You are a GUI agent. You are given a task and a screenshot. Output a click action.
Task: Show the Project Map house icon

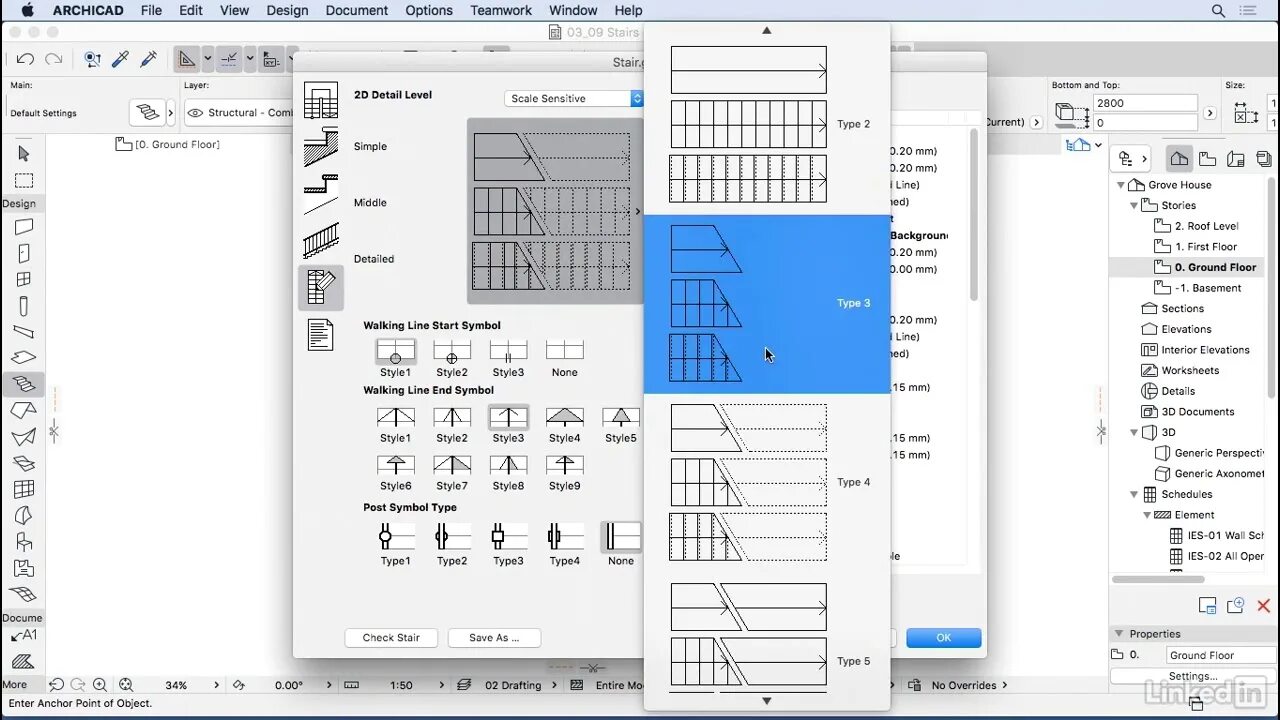coord(1180,158)
